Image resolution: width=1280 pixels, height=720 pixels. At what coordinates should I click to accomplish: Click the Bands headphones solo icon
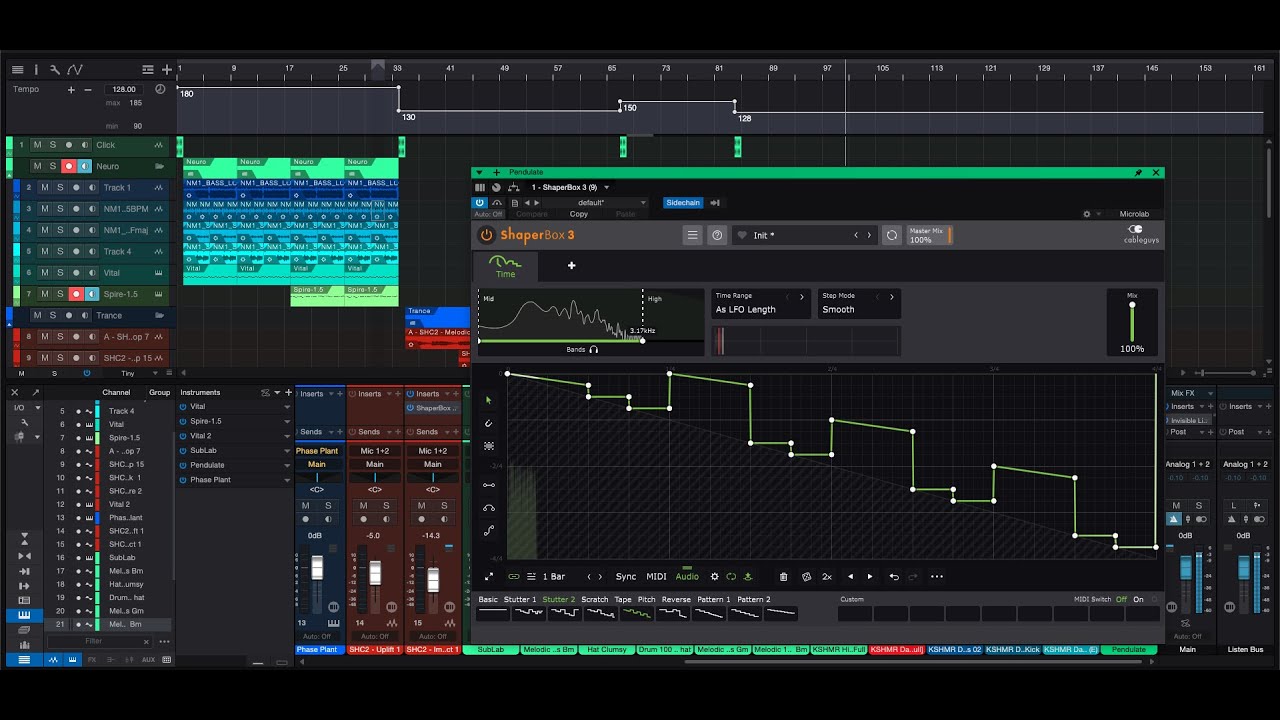click(594, 350)
